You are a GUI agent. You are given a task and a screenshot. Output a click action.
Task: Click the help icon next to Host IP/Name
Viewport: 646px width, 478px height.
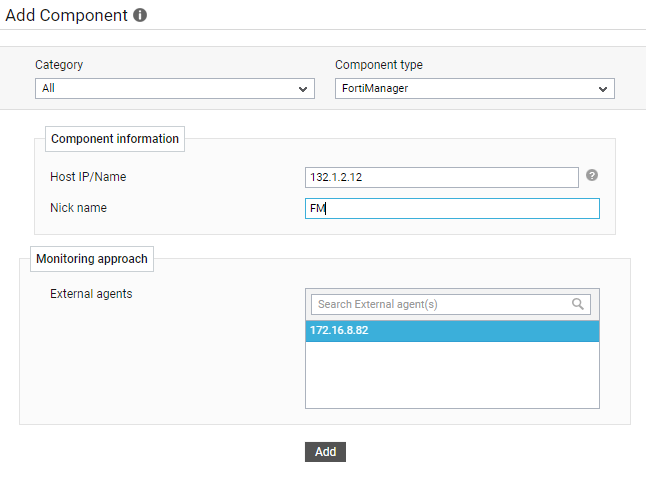pos(592,176)
